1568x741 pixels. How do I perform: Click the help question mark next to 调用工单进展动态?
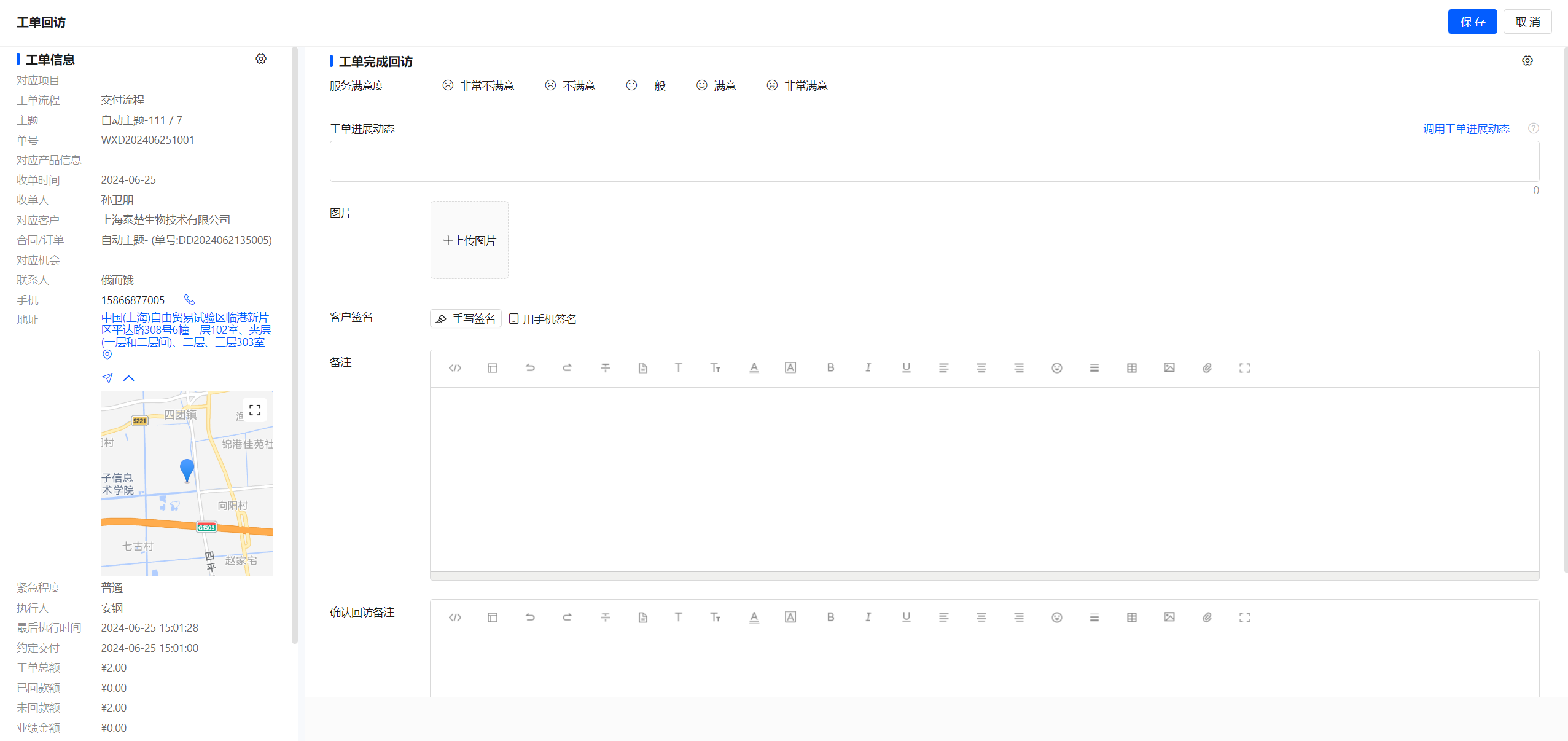[x=1534, y=128]
